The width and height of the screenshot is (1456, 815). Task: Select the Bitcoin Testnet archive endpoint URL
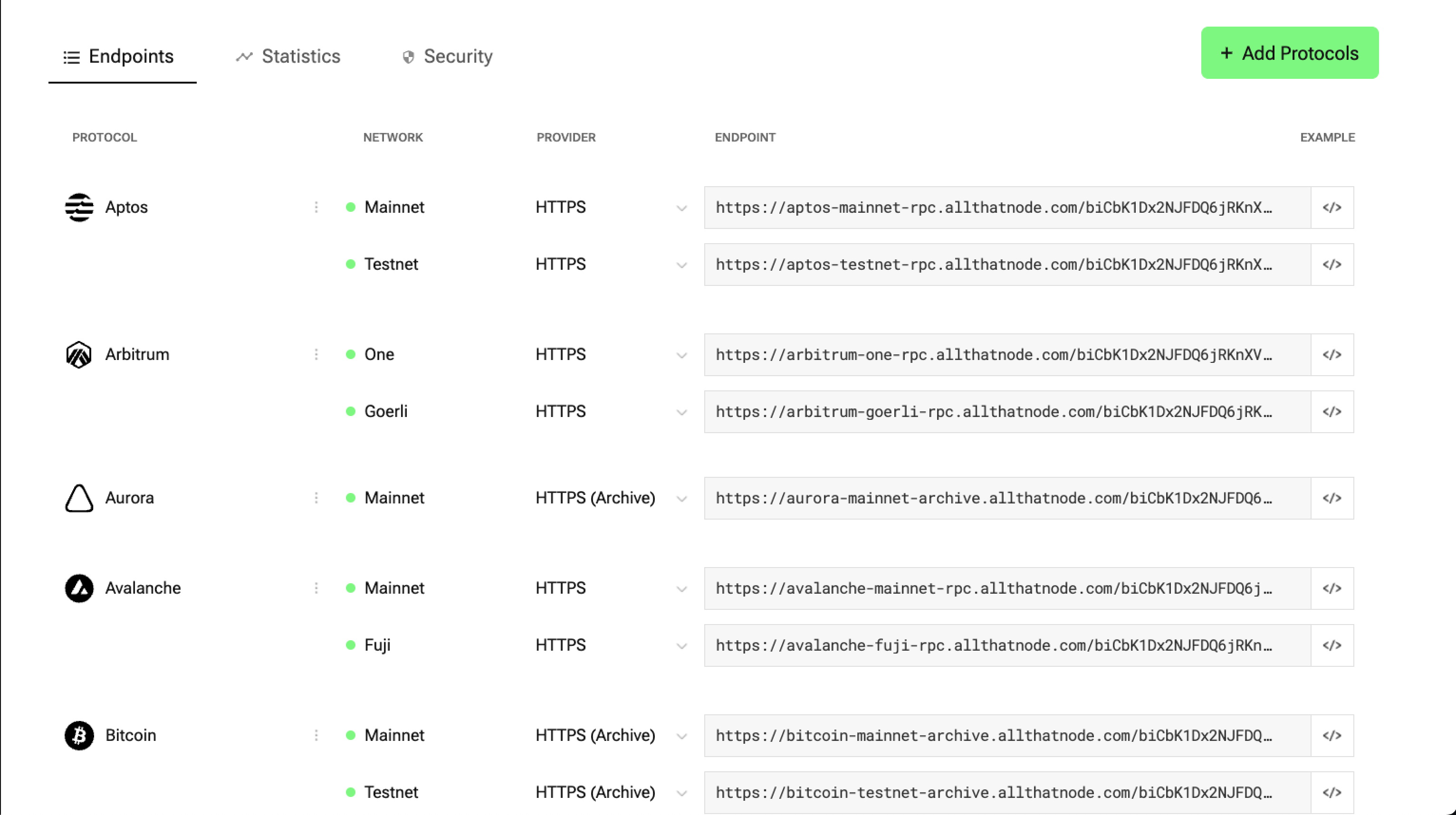point(1007,793)
